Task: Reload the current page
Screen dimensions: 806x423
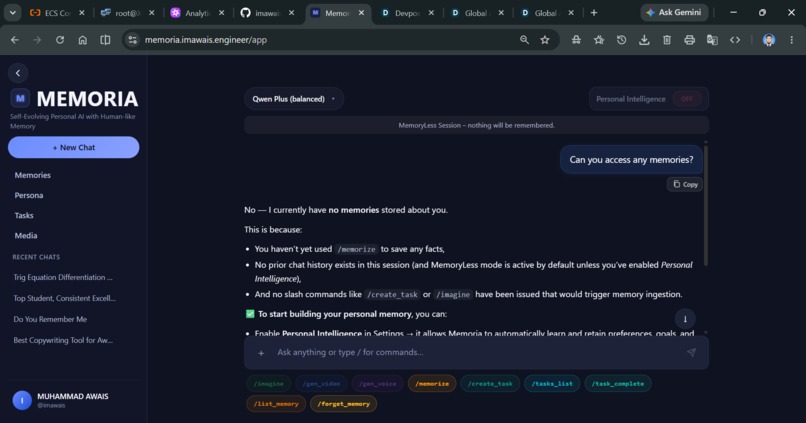Action: (x=60, y=40)
